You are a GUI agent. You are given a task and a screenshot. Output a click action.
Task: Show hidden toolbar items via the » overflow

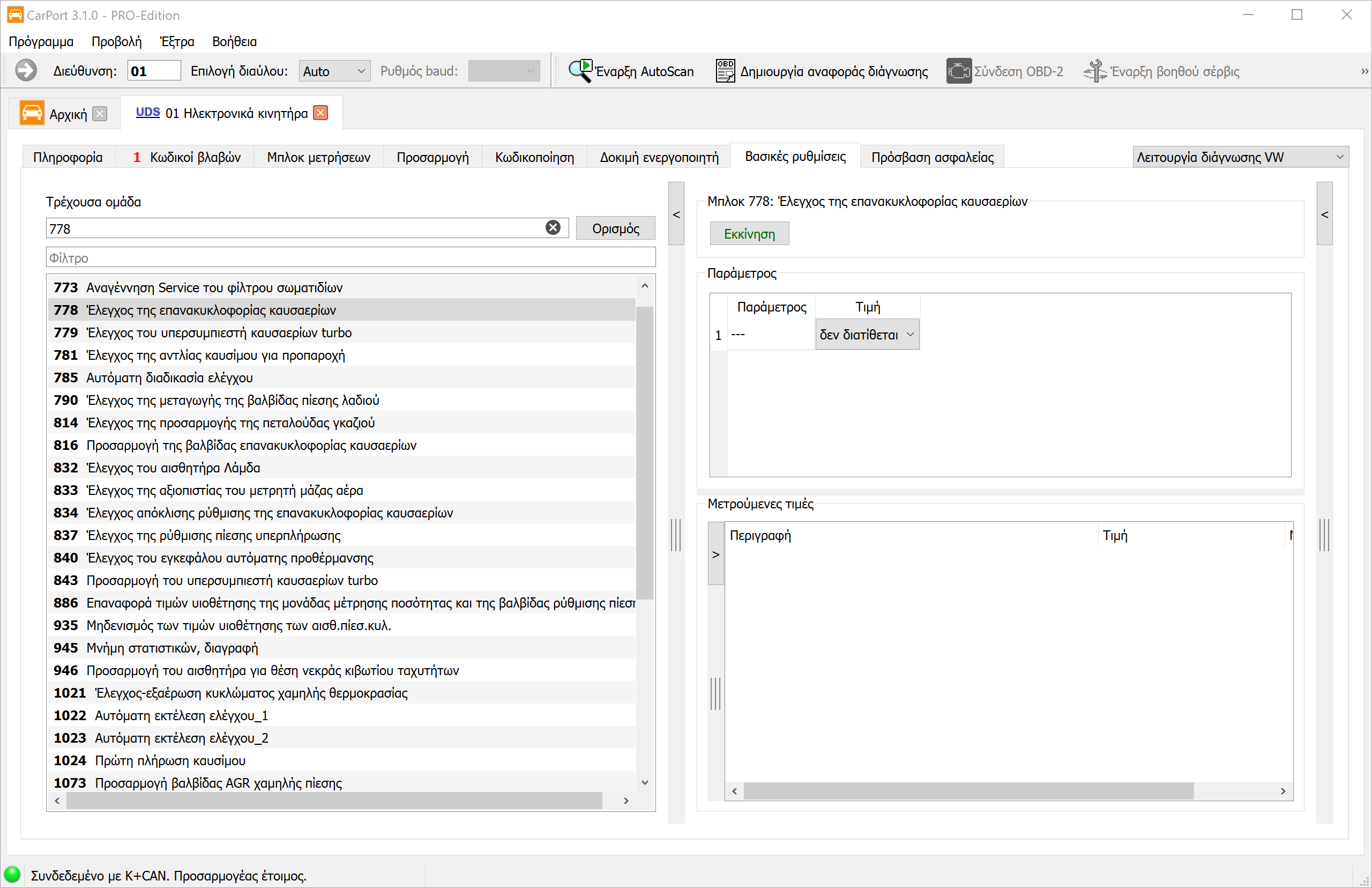[1364, 71]
